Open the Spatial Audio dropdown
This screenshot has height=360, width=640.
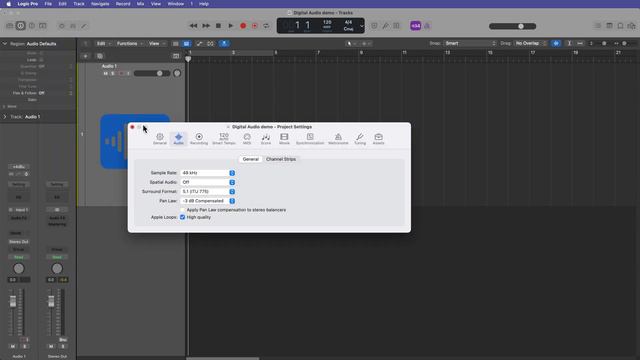pyautogui.click(x=208, y=182)
